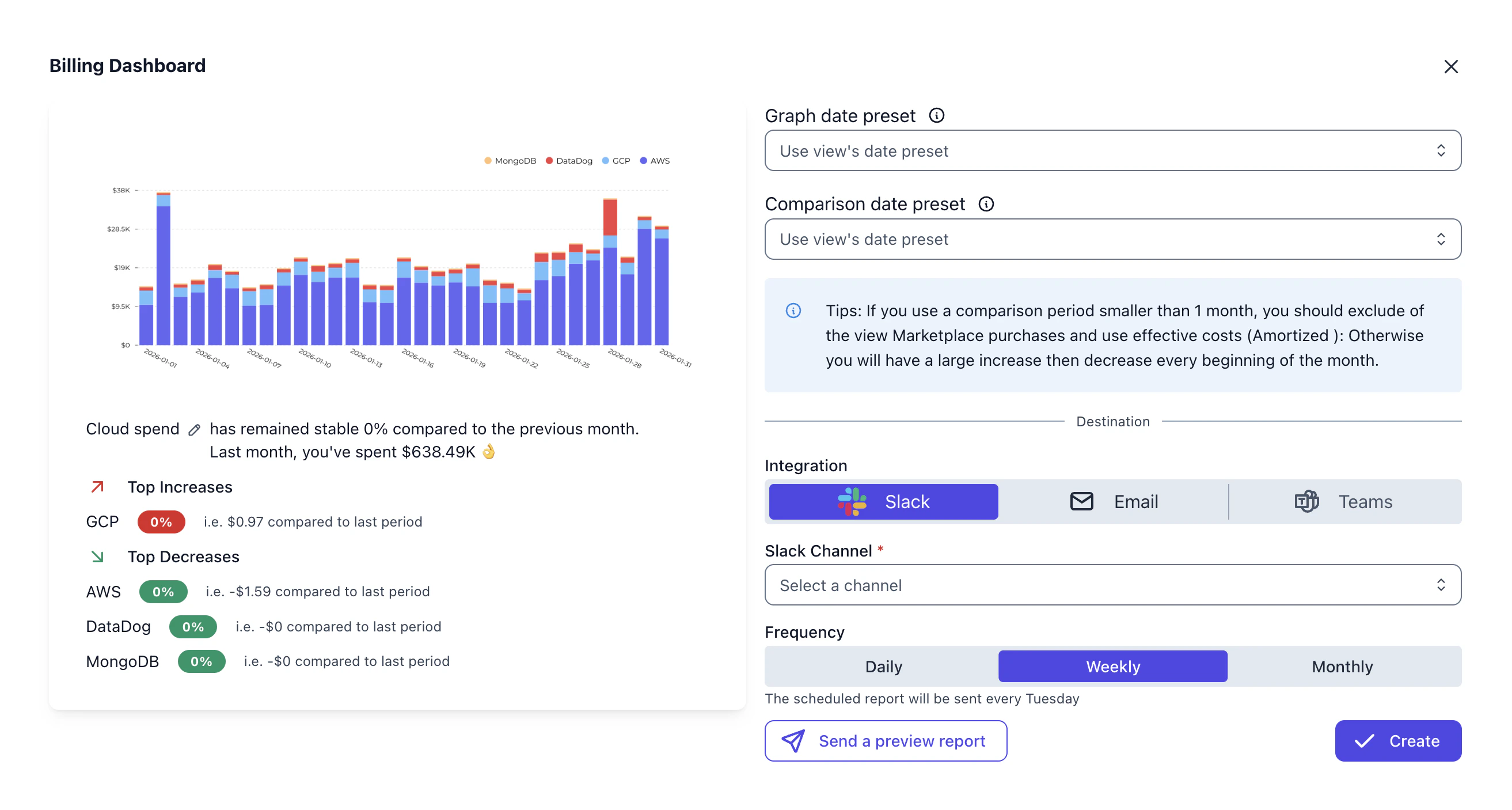Image resolution: width=1512 pixels, height=810 pixels.
Task: Click the DataDog legend color dot
Action: 549,160
